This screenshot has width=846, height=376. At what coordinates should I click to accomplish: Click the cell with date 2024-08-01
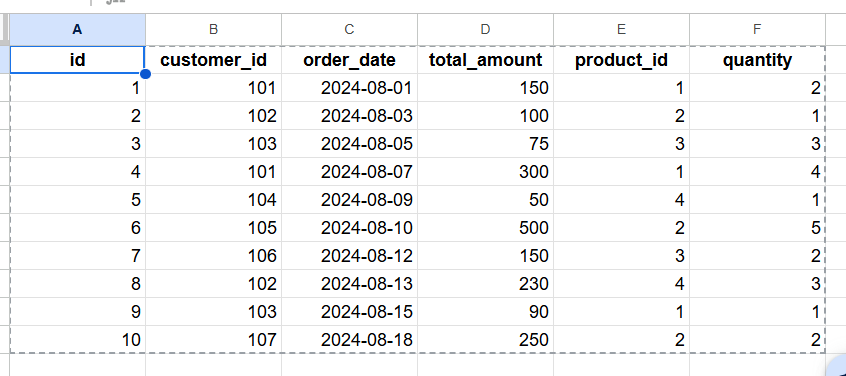click(349, 88)
